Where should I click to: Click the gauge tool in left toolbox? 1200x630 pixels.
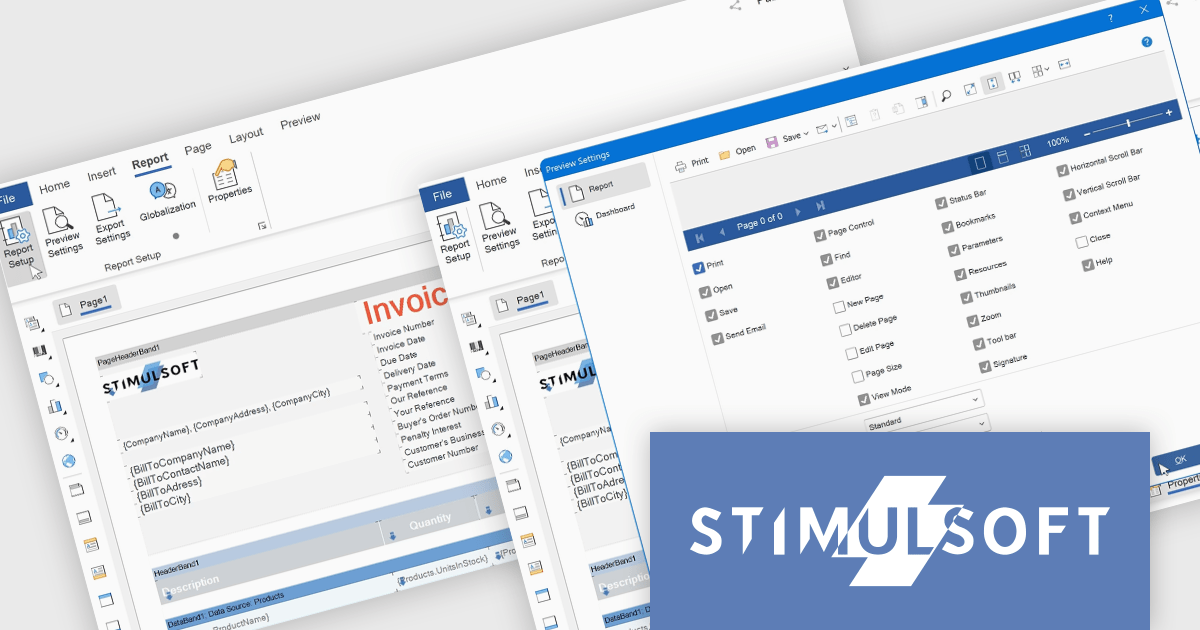coord(62,434)
